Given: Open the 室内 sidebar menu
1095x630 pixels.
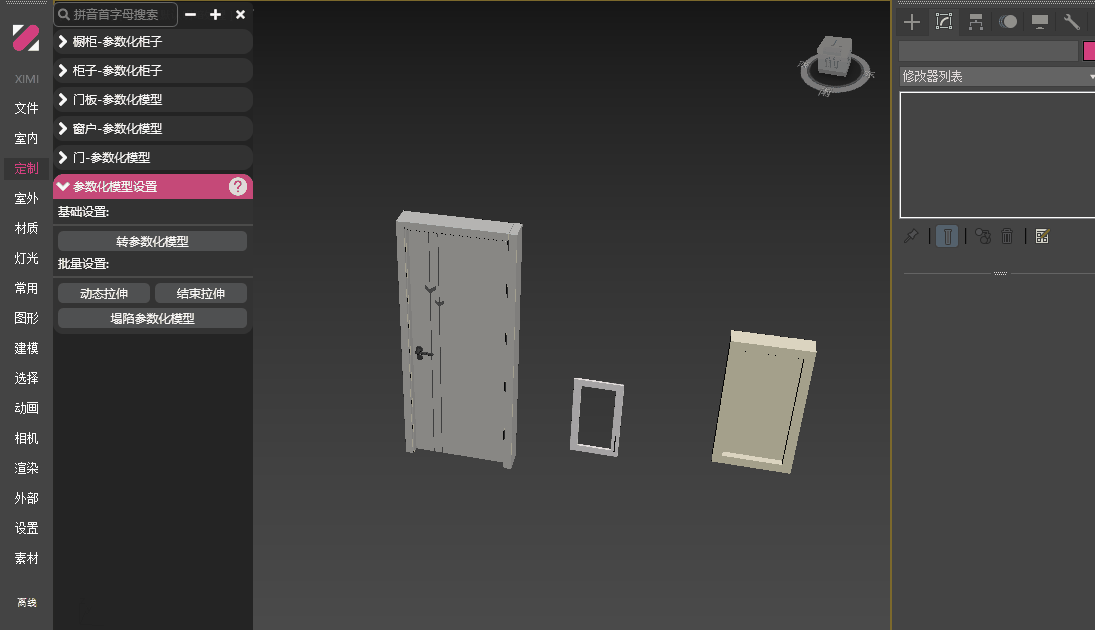Looking at the screenshot, I should point(27,138).
